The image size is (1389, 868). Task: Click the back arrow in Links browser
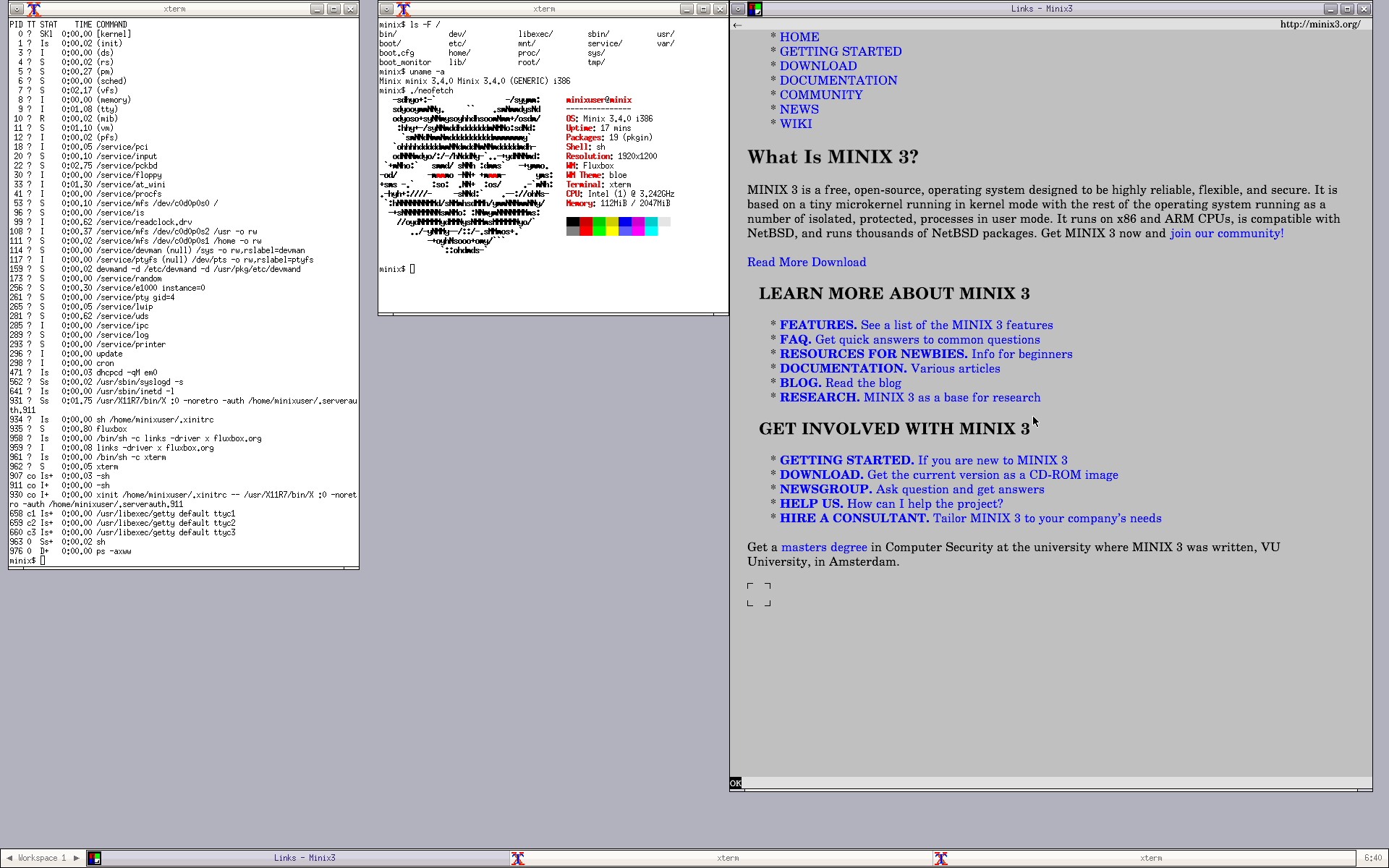737,25
